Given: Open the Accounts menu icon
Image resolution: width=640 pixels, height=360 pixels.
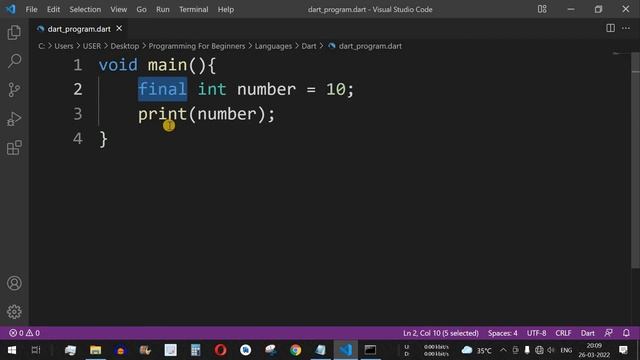Looking at the screenshot, I should coord(14,283).
